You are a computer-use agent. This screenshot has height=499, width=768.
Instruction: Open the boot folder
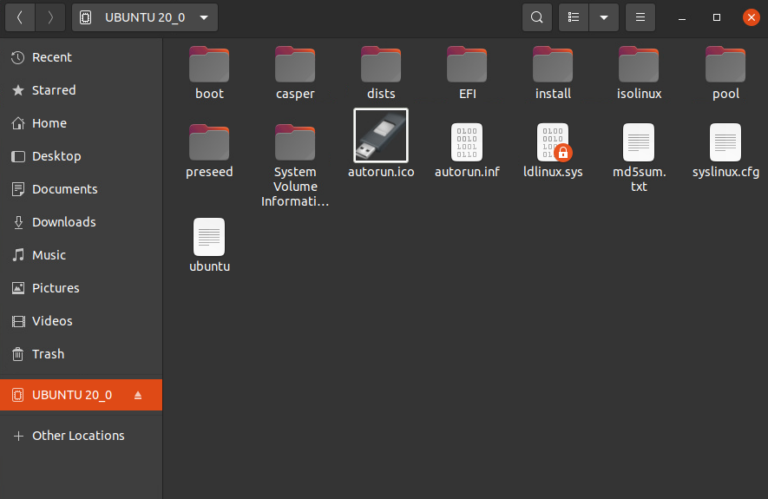[x=209, y=64]
